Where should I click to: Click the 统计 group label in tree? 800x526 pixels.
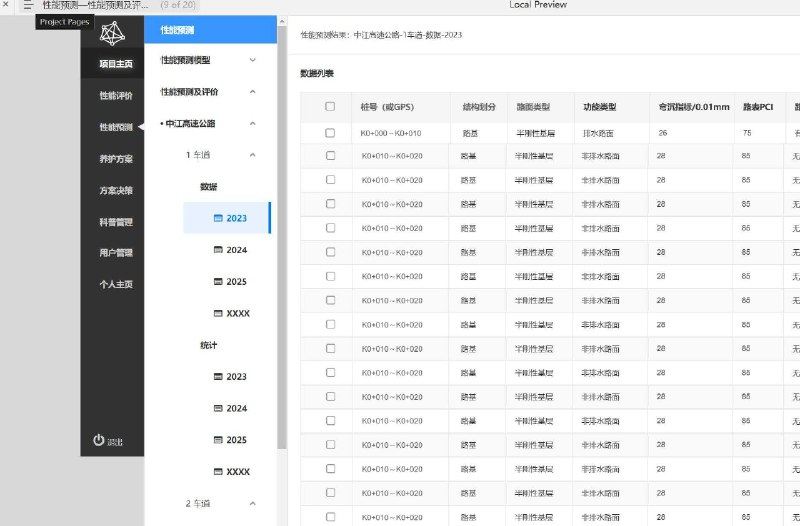click(x=209, y=345)
